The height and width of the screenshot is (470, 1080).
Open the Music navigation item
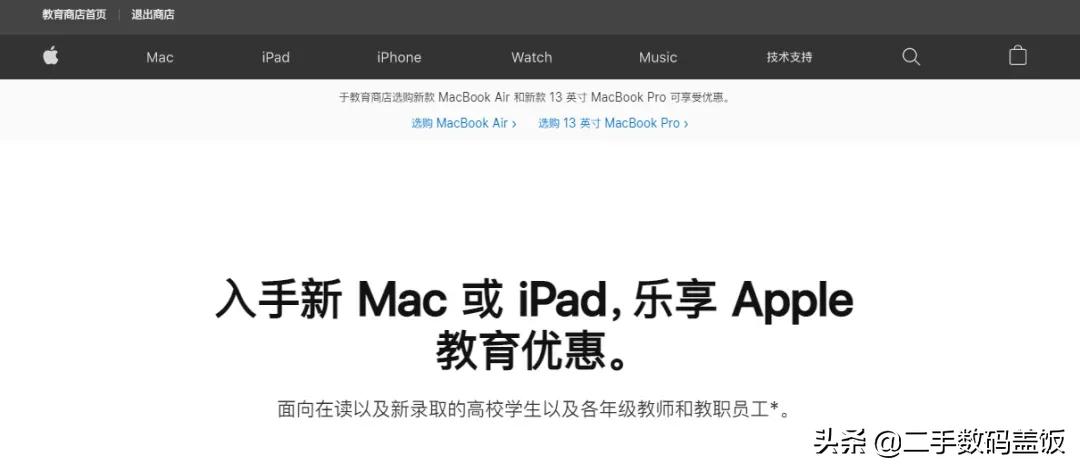(x=658, y=57)
